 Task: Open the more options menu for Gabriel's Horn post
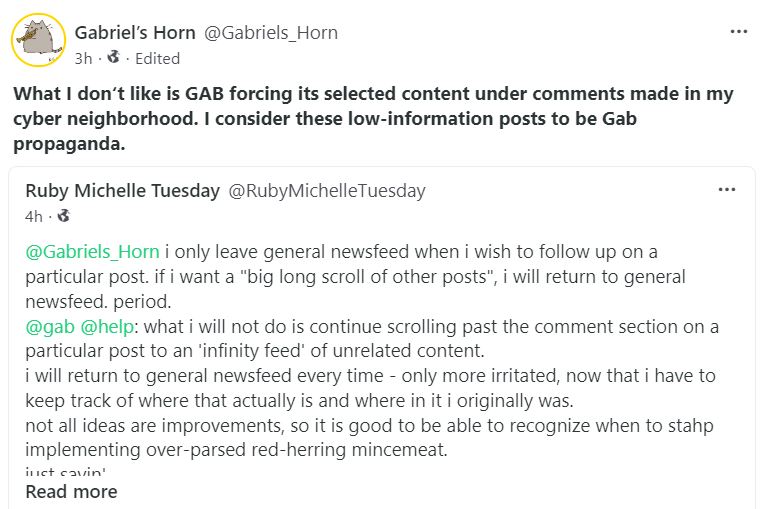(738, 32)
